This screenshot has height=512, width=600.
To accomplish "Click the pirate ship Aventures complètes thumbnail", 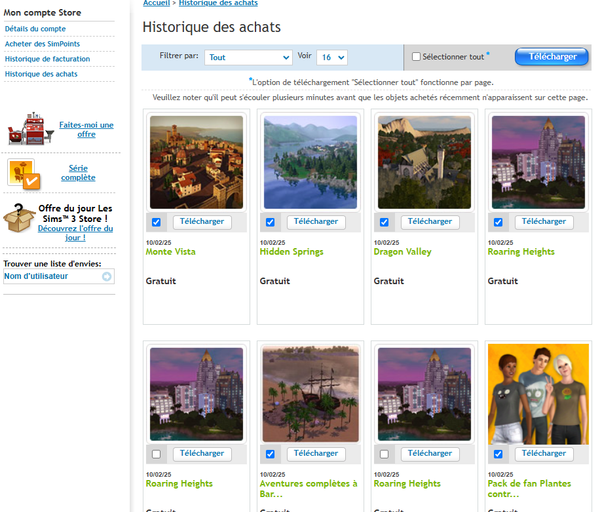I will click(x=310, y=394).
